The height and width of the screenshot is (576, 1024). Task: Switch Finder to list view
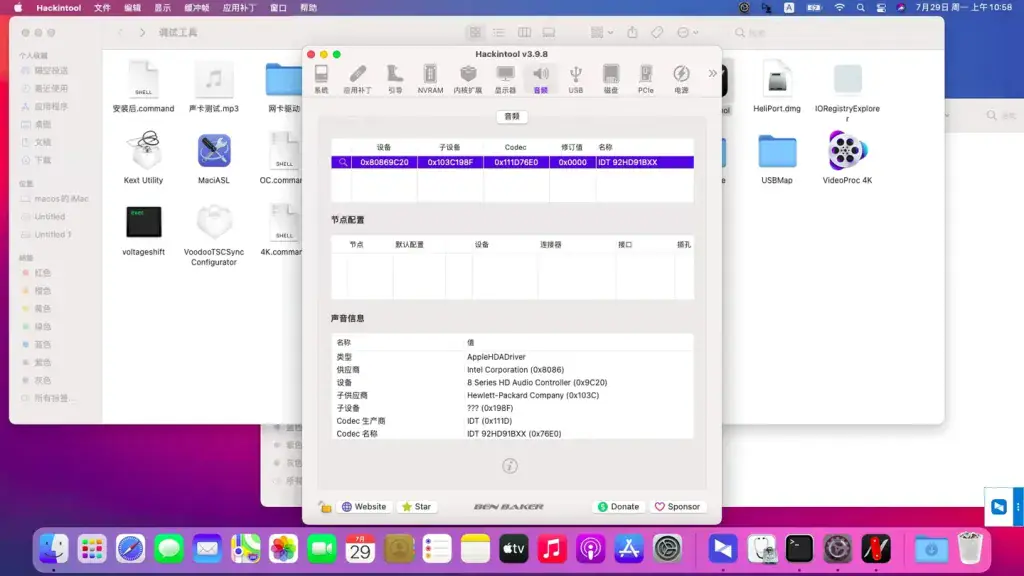click(499, 33)
